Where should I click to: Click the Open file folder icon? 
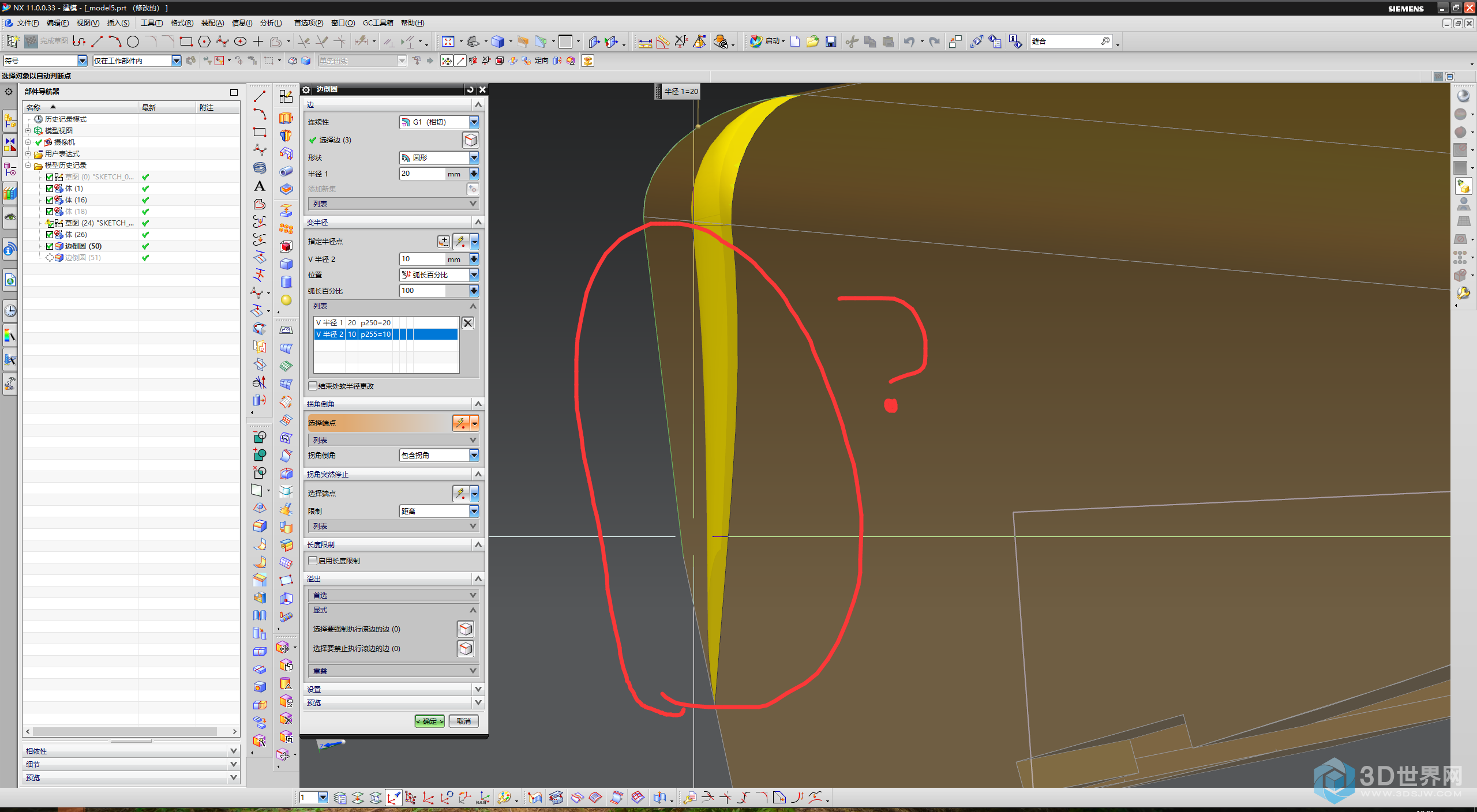pos(812,42)
